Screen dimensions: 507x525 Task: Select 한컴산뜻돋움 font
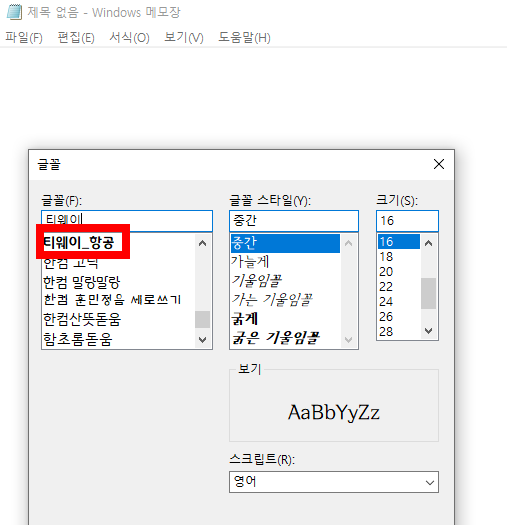(82, 319)
